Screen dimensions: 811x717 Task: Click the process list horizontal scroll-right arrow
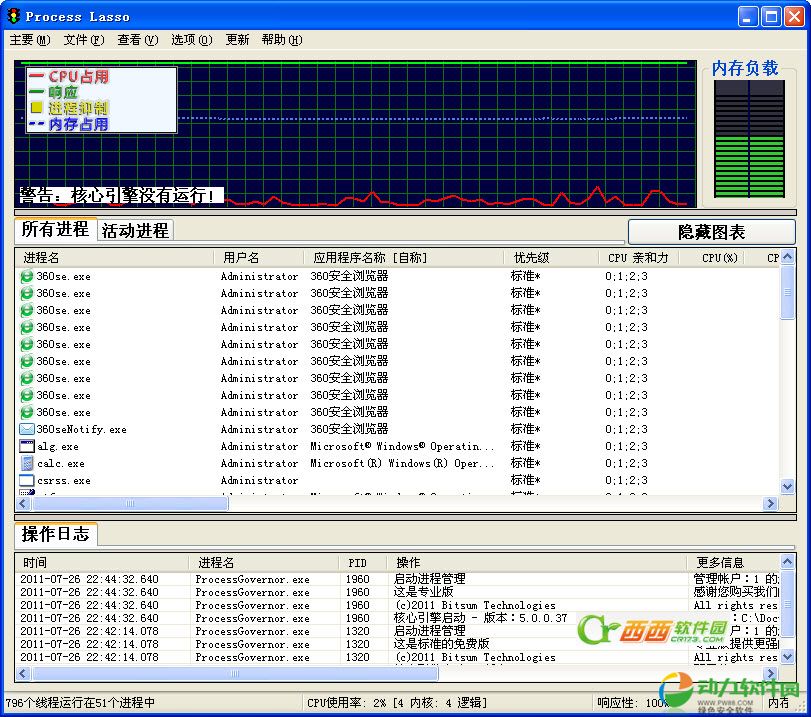pyautogui.click(x=771, y=504)
